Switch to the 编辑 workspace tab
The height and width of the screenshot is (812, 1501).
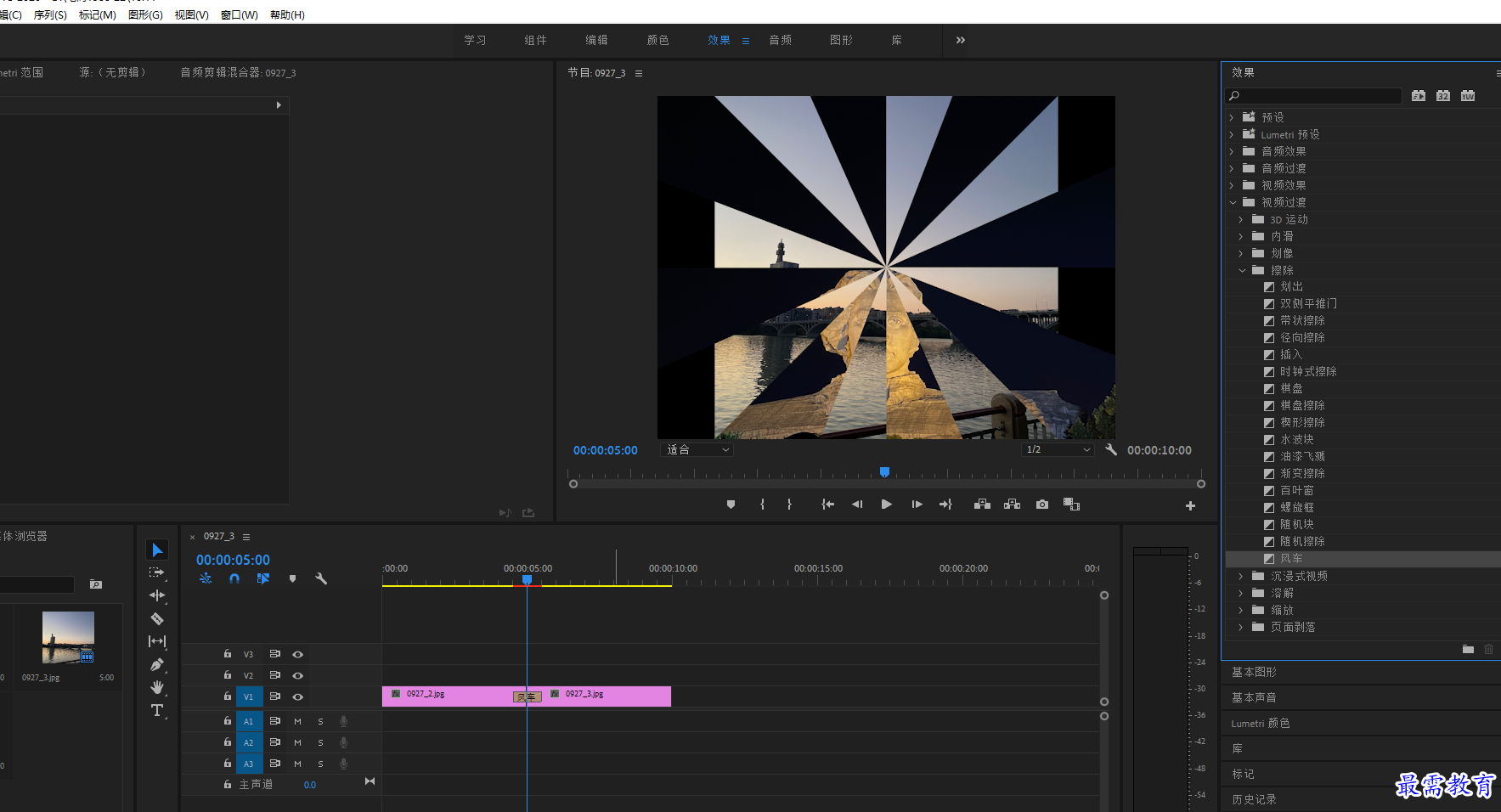[596, 40]
